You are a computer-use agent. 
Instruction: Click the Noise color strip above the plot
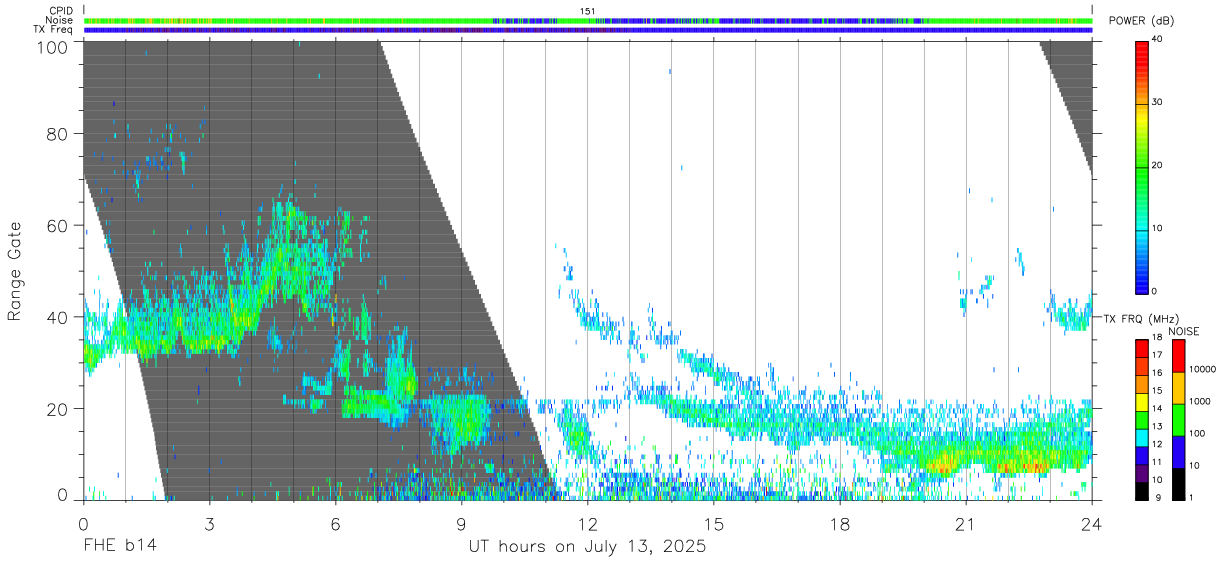pos(588,20)
